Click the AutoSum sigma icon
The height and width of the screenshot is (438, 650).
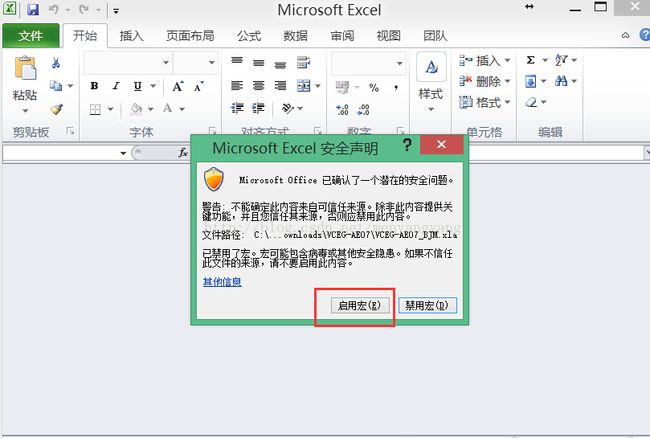pos(531,60)
